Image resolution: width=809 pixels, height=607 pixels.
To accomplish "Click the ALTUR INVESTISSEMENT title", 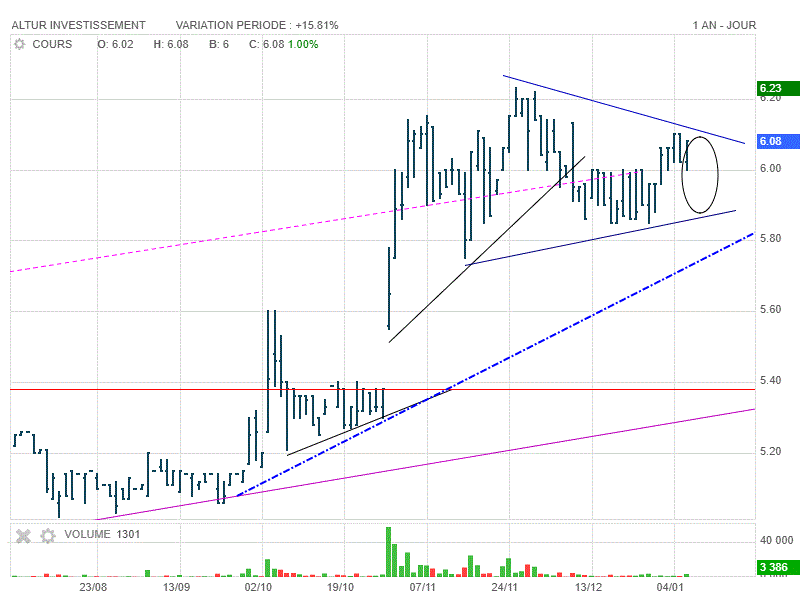I will 78,25.
